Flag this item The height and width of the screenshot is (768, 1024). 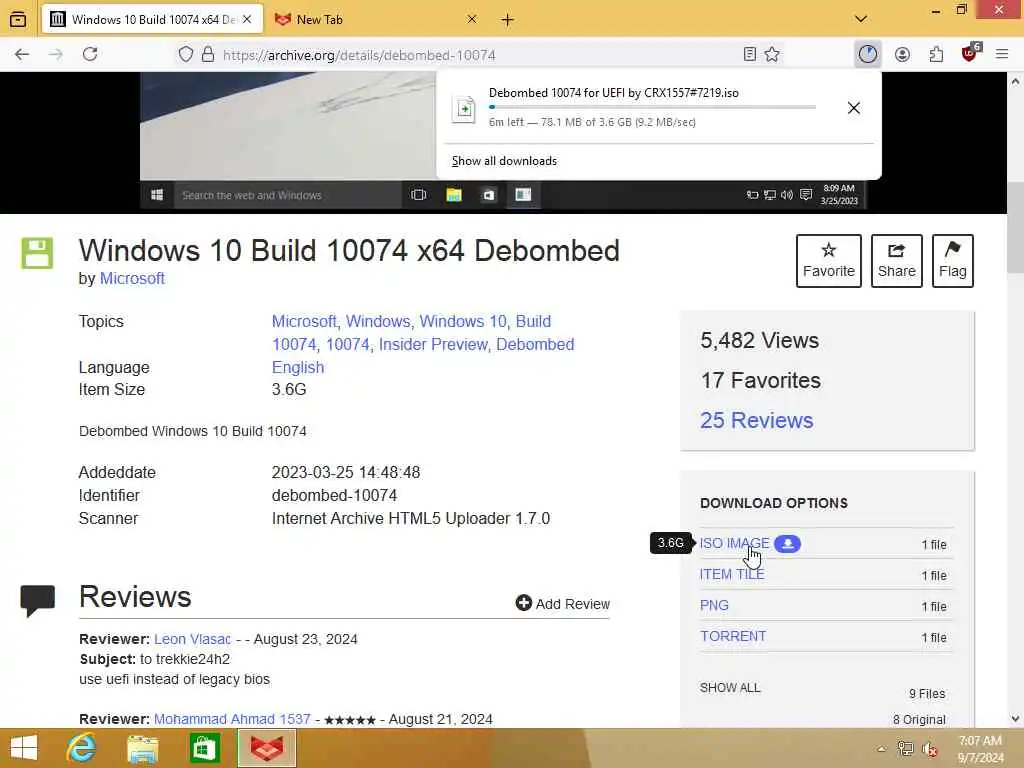(953, 261)
